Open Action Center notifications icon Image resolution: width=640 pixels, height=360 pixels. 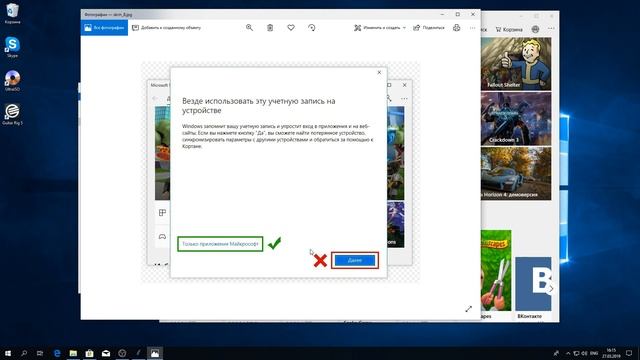point(629,353)
